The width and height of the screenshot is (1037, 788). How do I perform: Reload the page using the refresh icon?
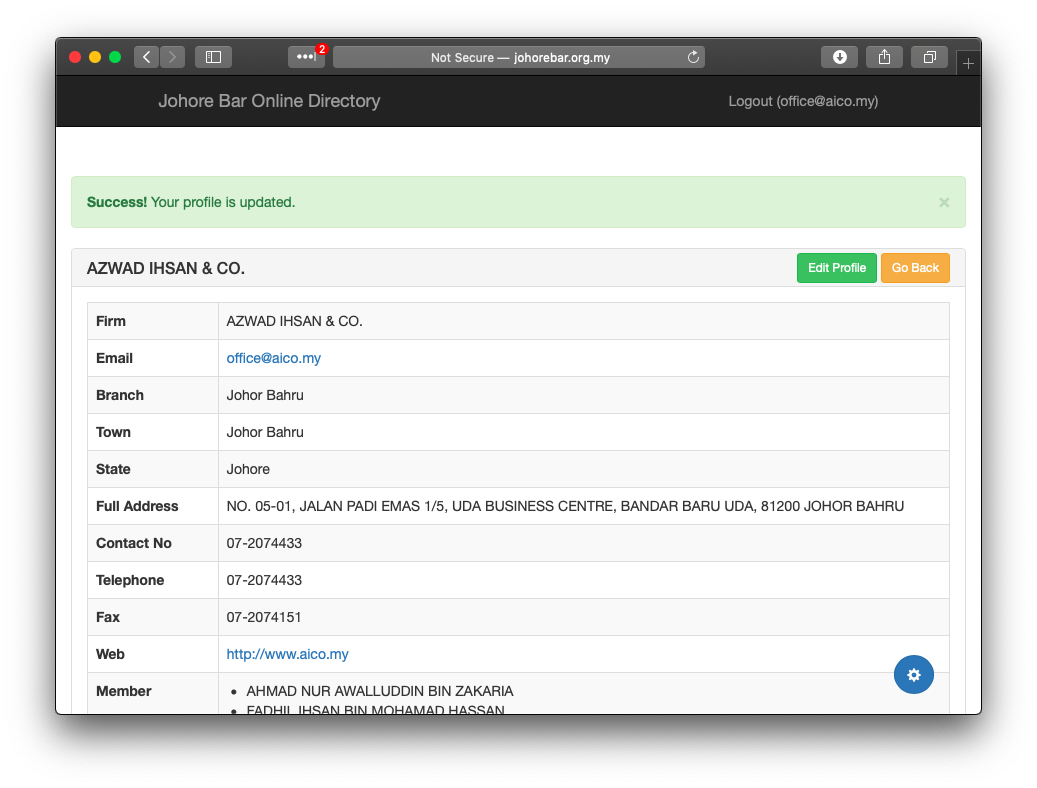point(693,57)
